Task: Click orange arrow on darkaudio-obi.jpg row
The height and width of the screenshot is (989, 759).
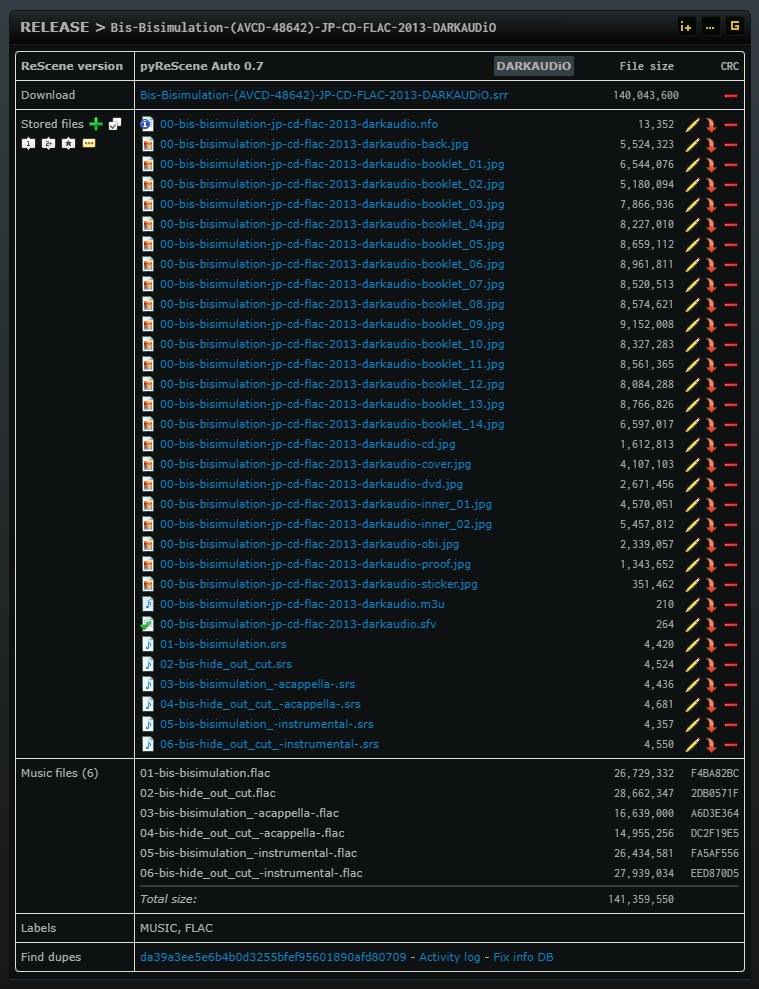Action: [x=711, y=545]
